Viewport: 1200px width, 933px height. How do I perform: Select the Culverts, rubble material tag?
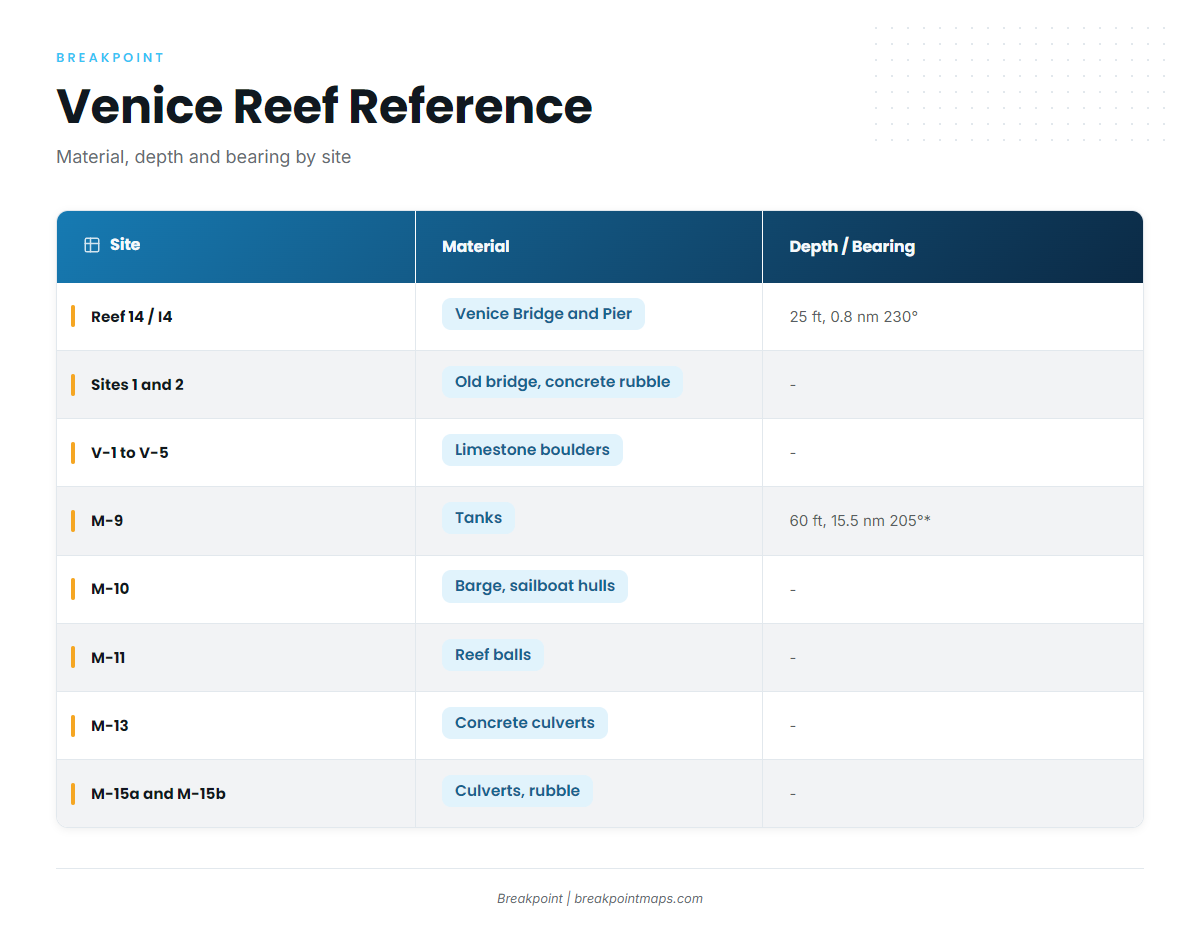tap(518, 791)
